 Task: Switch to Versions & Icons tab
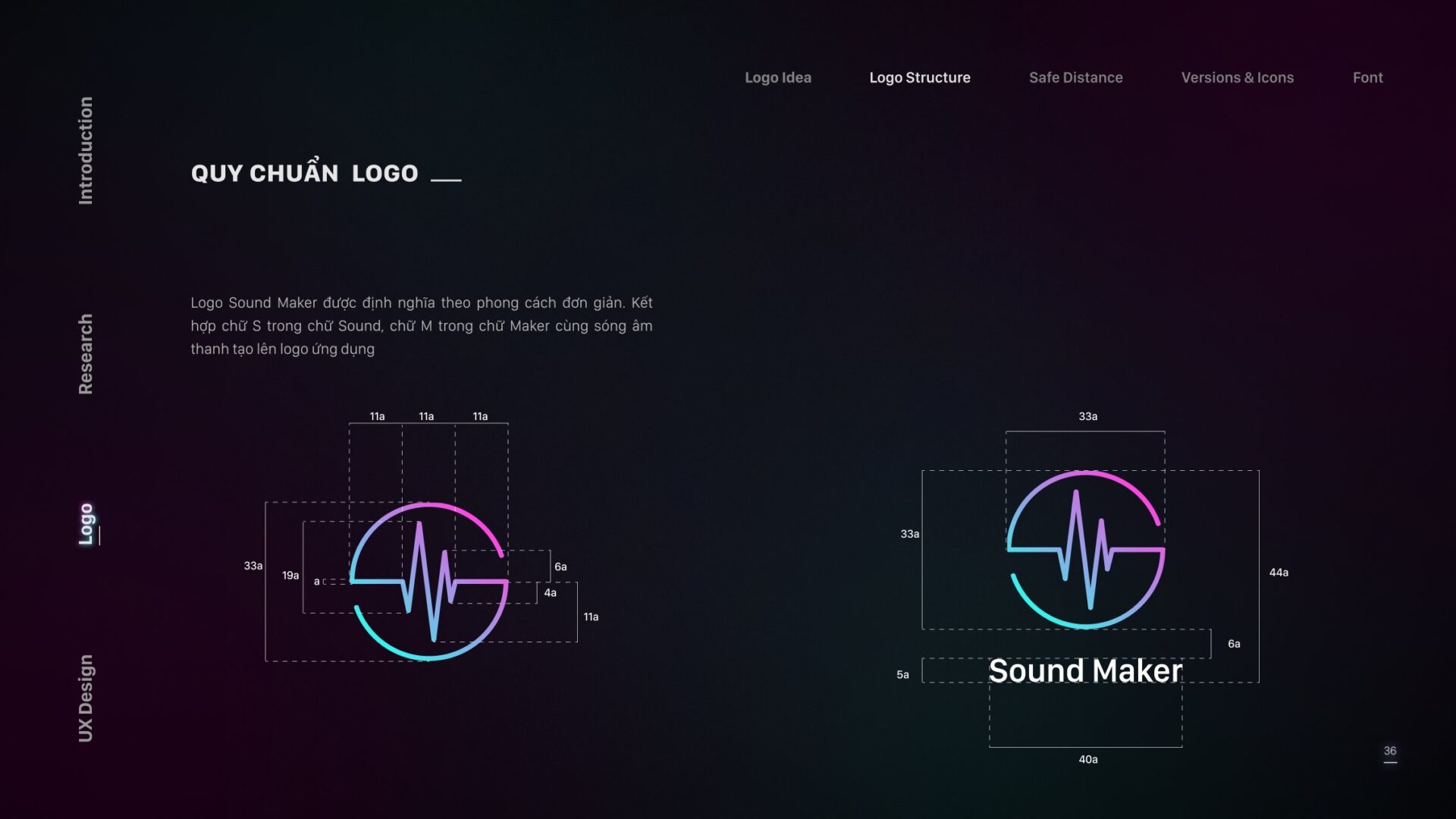[1237, 77]
